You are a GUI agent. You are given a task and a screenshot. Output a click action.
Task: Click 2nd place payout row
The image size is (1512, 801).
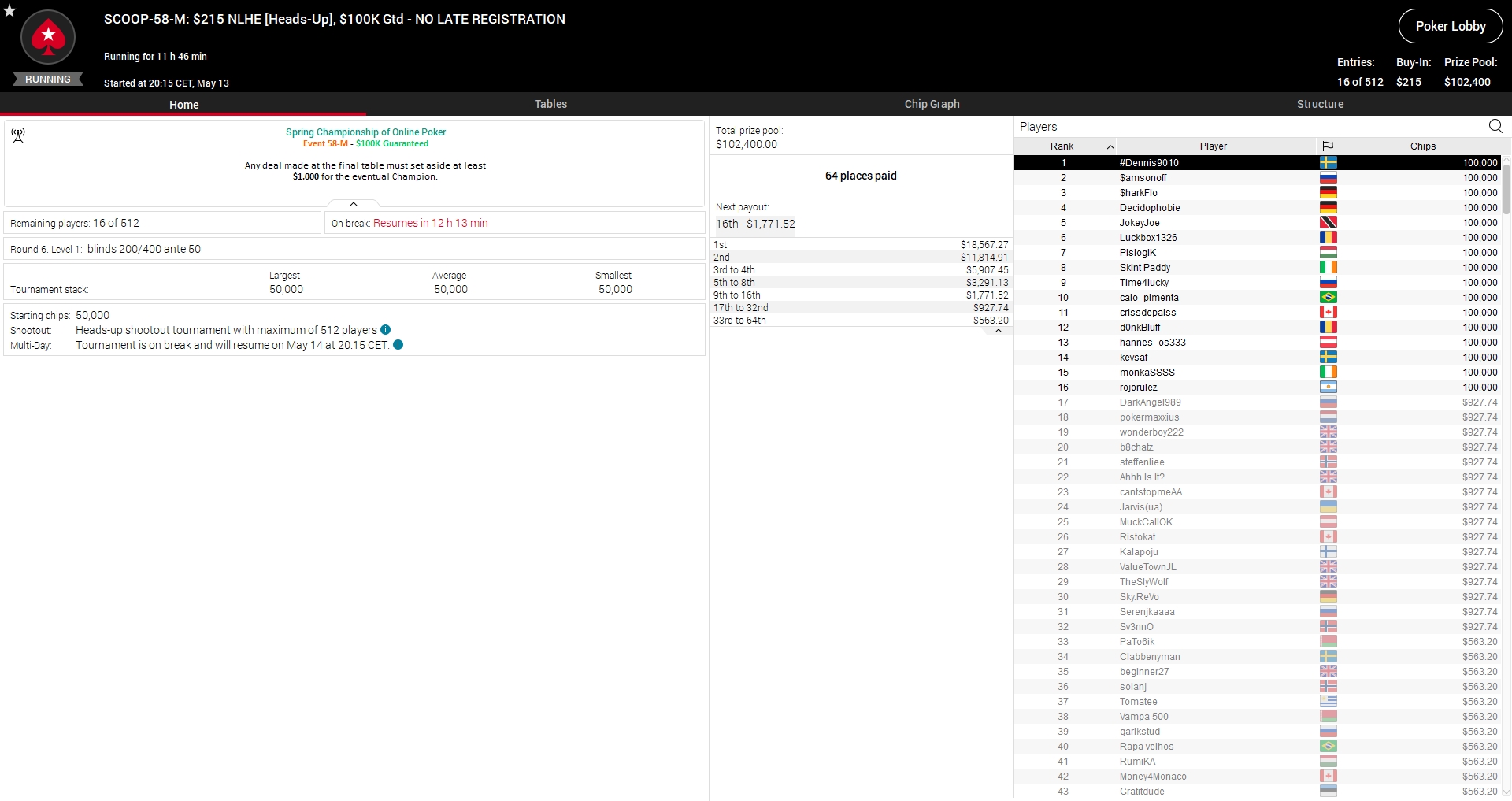tap(861, 258)
